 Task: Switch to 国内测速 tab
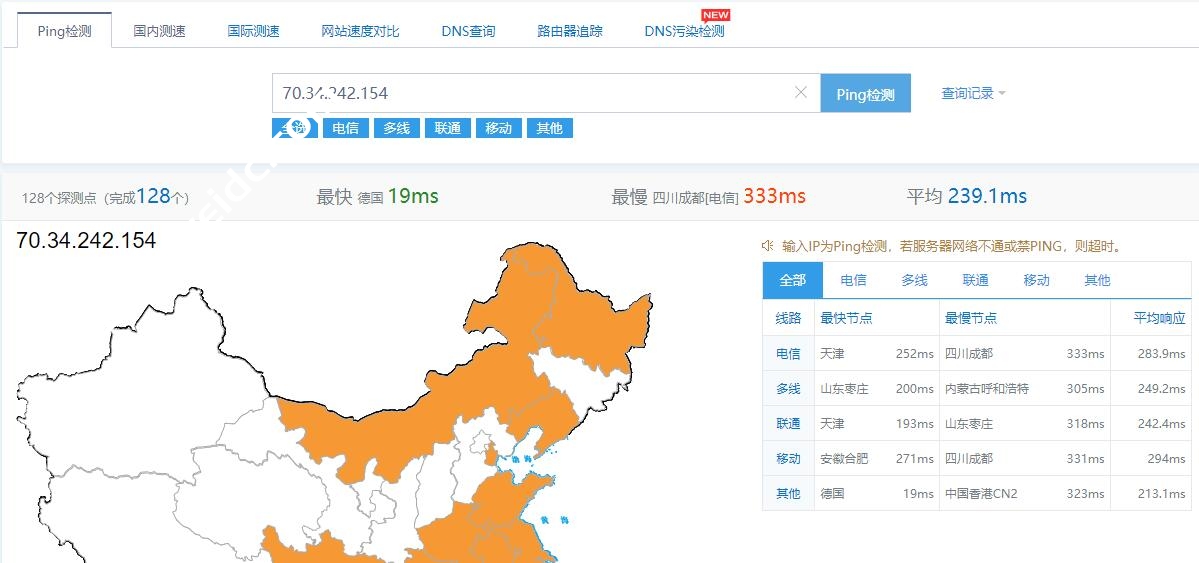(x=159, y=31)
